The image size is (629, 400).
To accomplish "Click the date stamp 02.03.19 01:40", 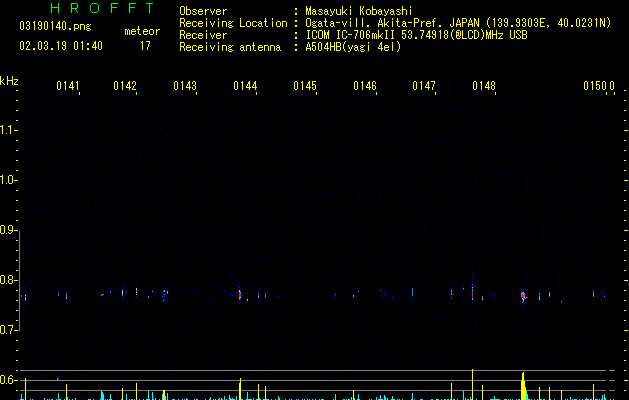I will click(x=61, y=46).
